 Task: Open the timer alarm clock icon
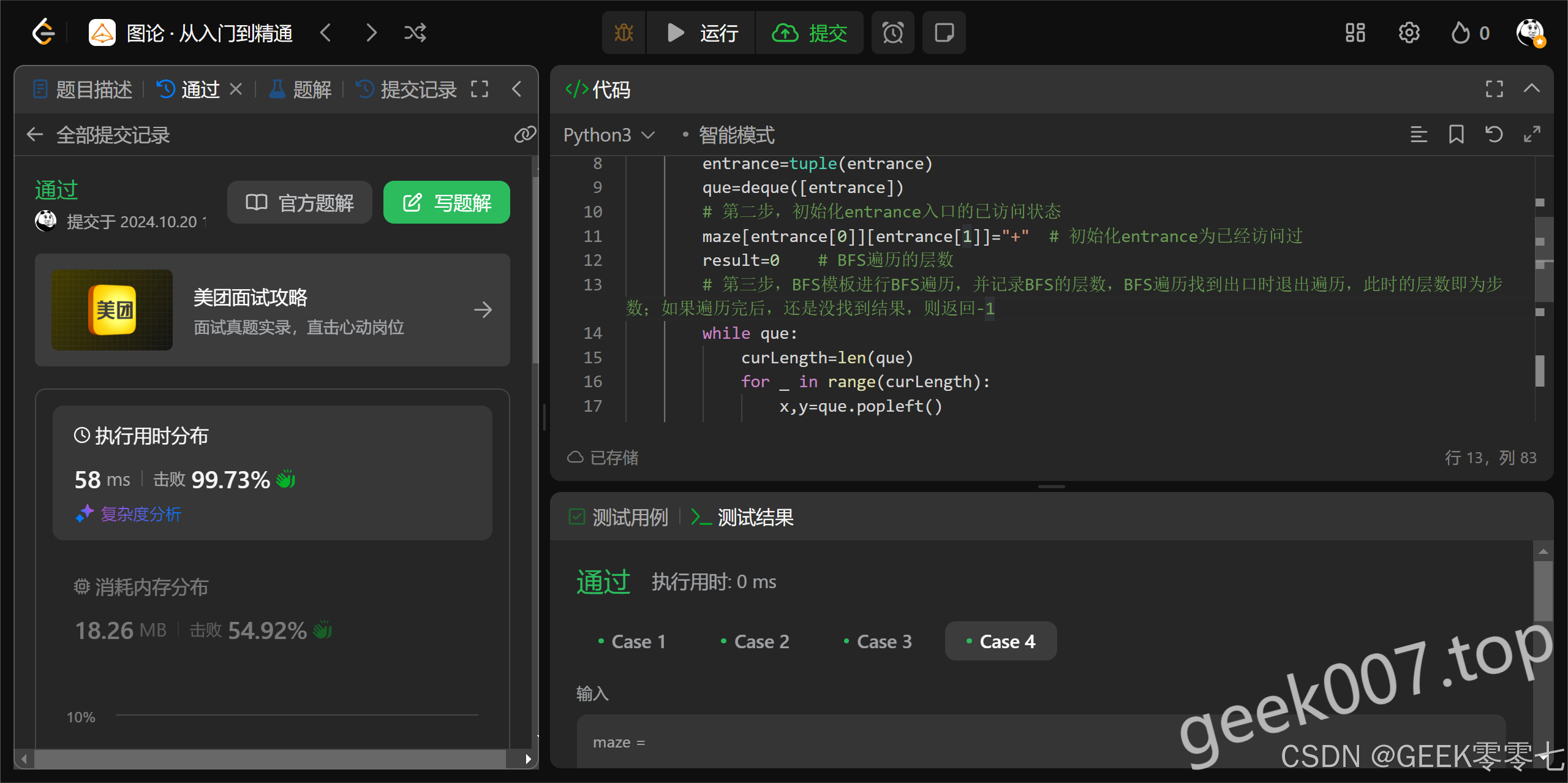(892, 32)
